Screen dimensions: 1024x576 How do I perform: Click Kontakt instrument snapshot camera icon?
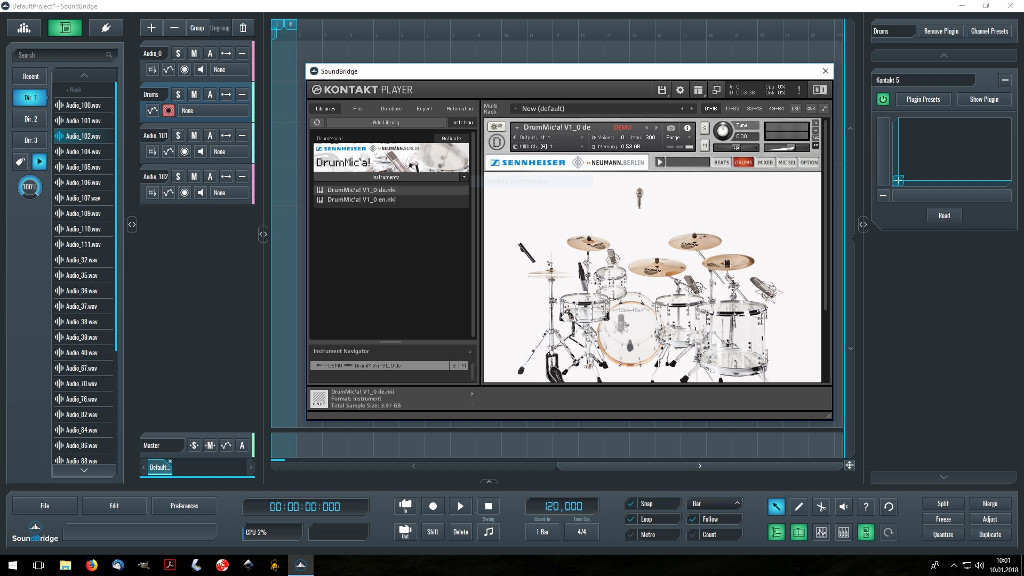671,128
